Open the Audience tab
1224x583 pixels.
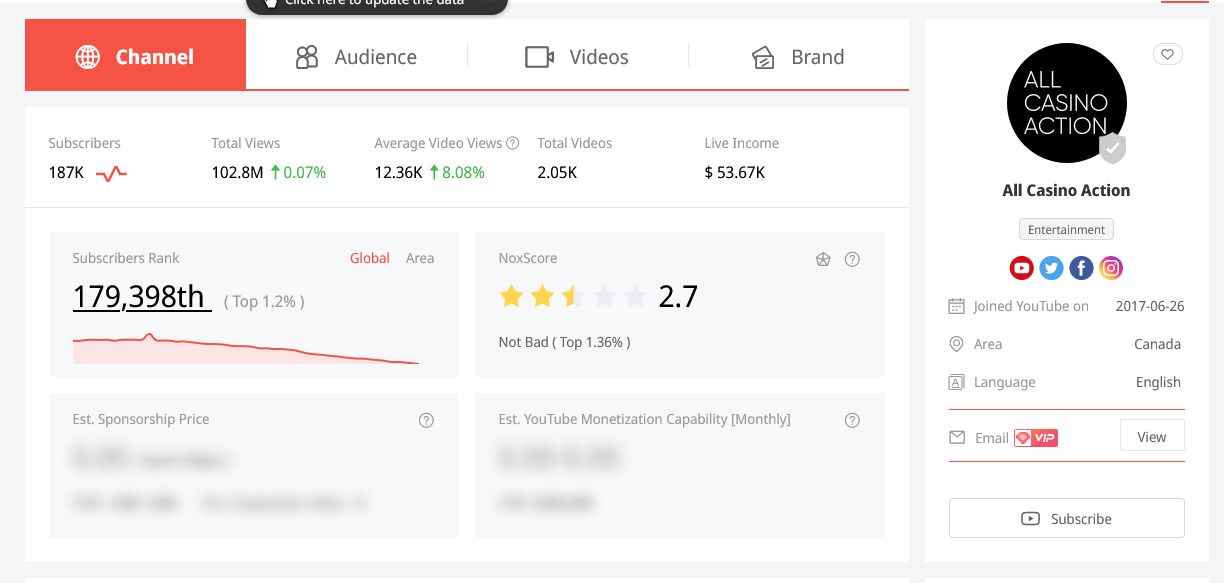[356, 57]
